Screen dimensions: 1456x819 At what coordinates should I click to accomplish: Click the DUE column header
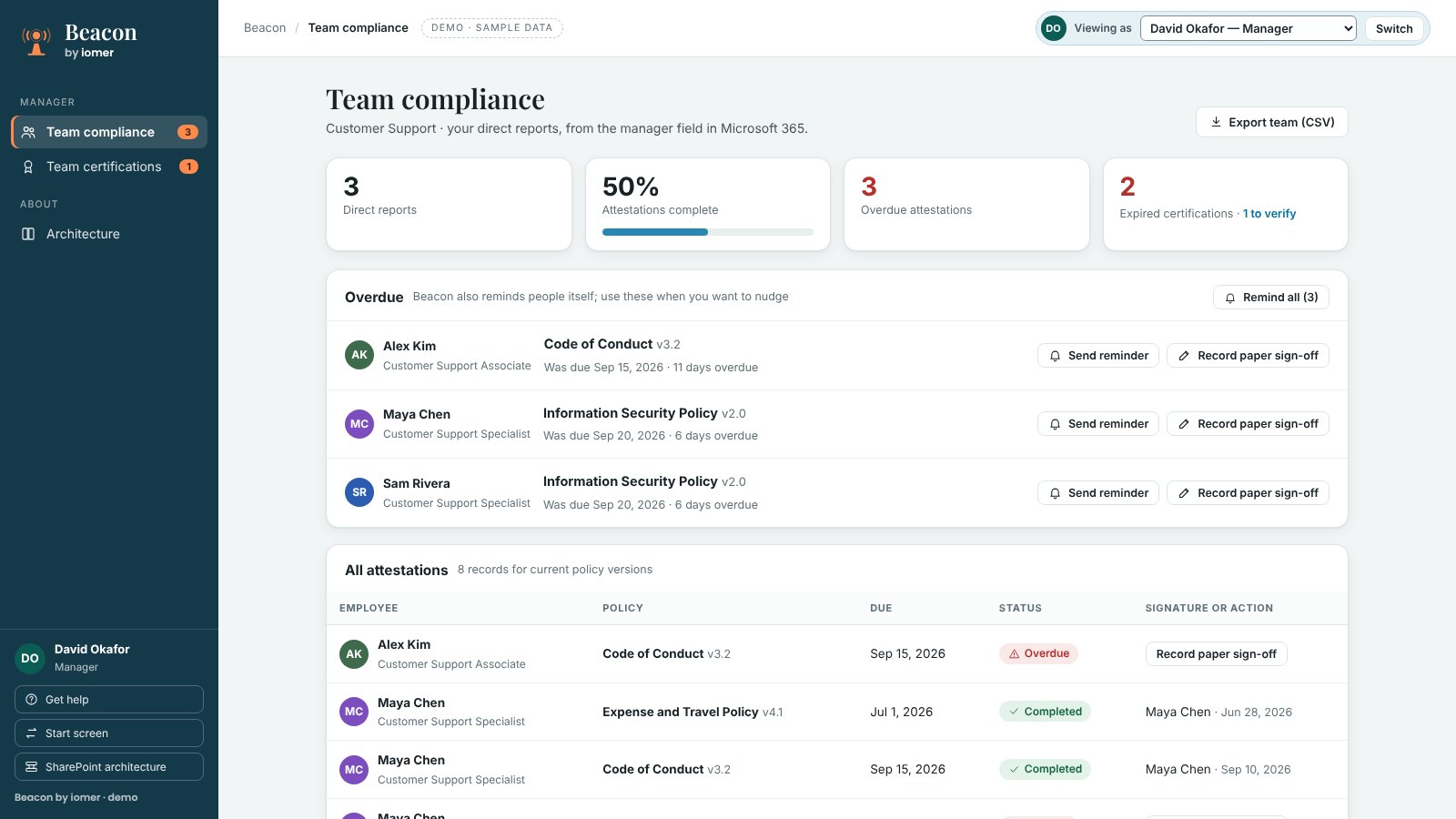(x=881, y=608)
